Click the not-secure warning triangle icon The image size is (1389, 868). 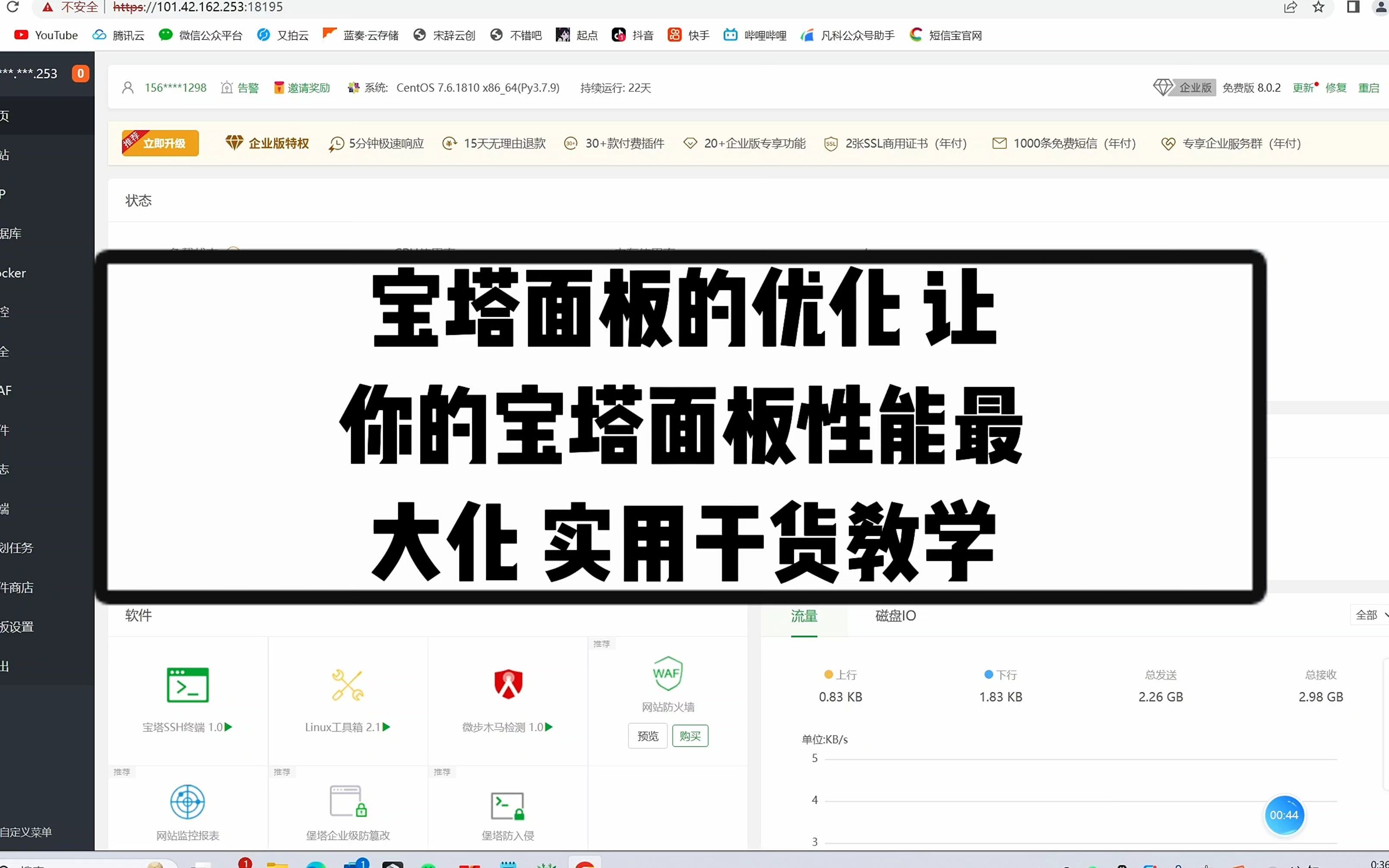[x=47, y=7]
